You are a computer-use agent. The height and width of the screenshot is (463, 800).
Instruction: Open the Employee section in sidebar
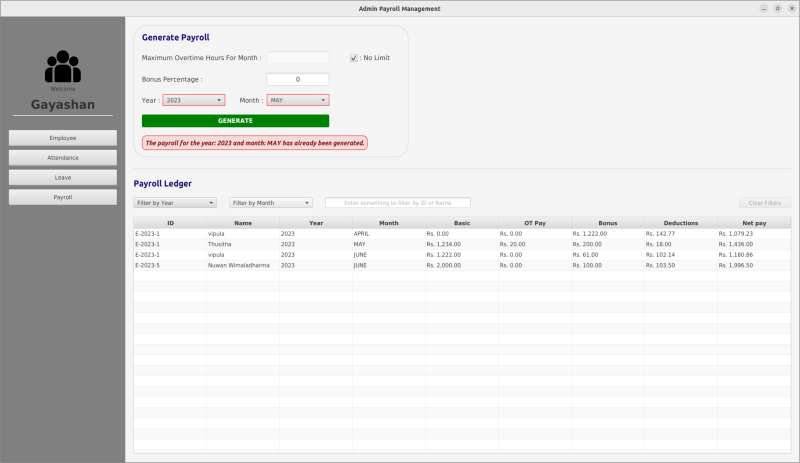point(63,138)
